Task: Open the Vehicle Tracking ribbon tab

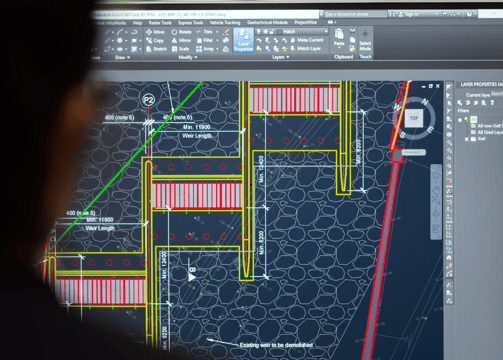Action: [225, 23]
